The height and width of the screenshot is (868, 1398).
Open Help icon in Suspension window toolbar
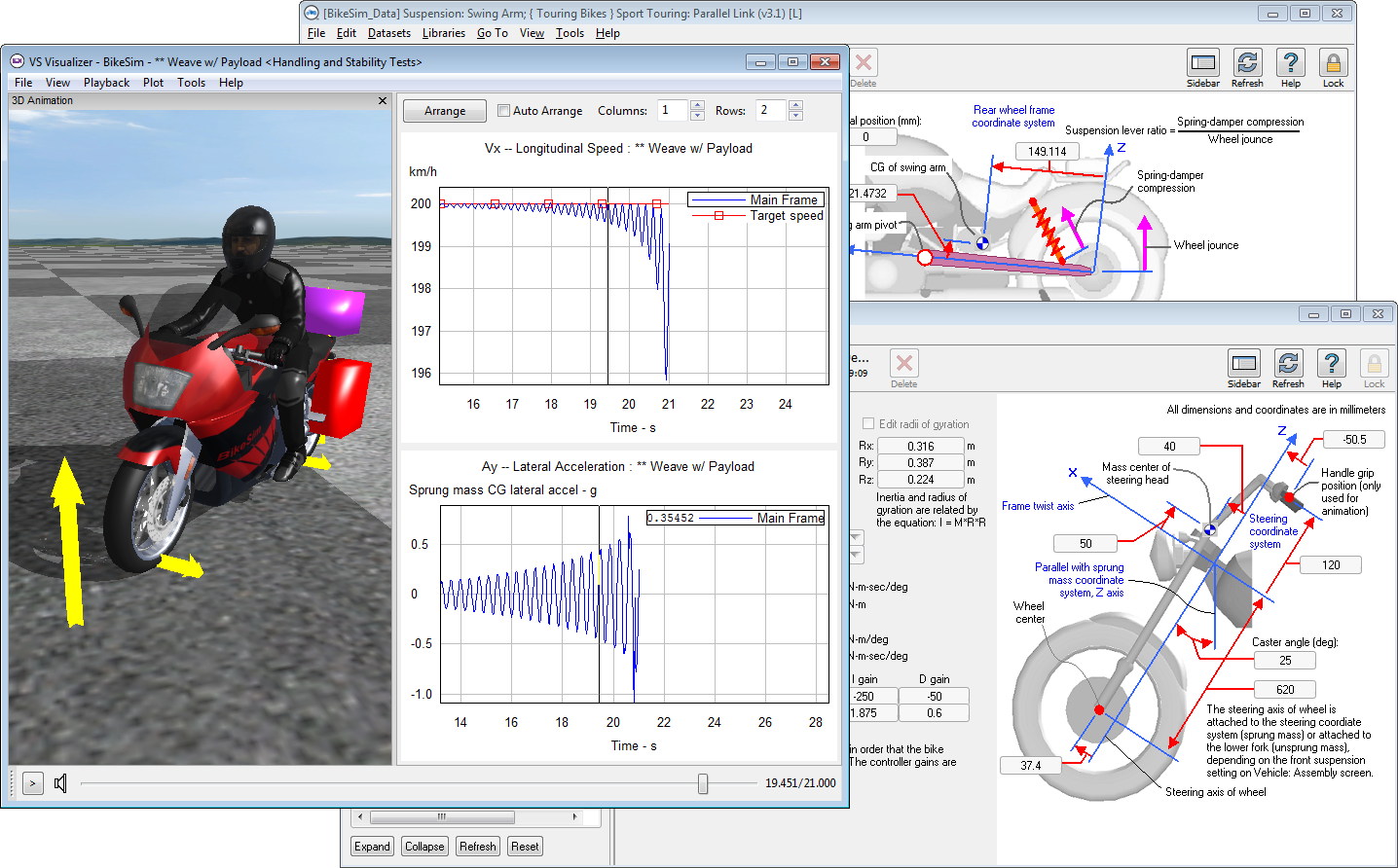click(x=1290, y=64)
